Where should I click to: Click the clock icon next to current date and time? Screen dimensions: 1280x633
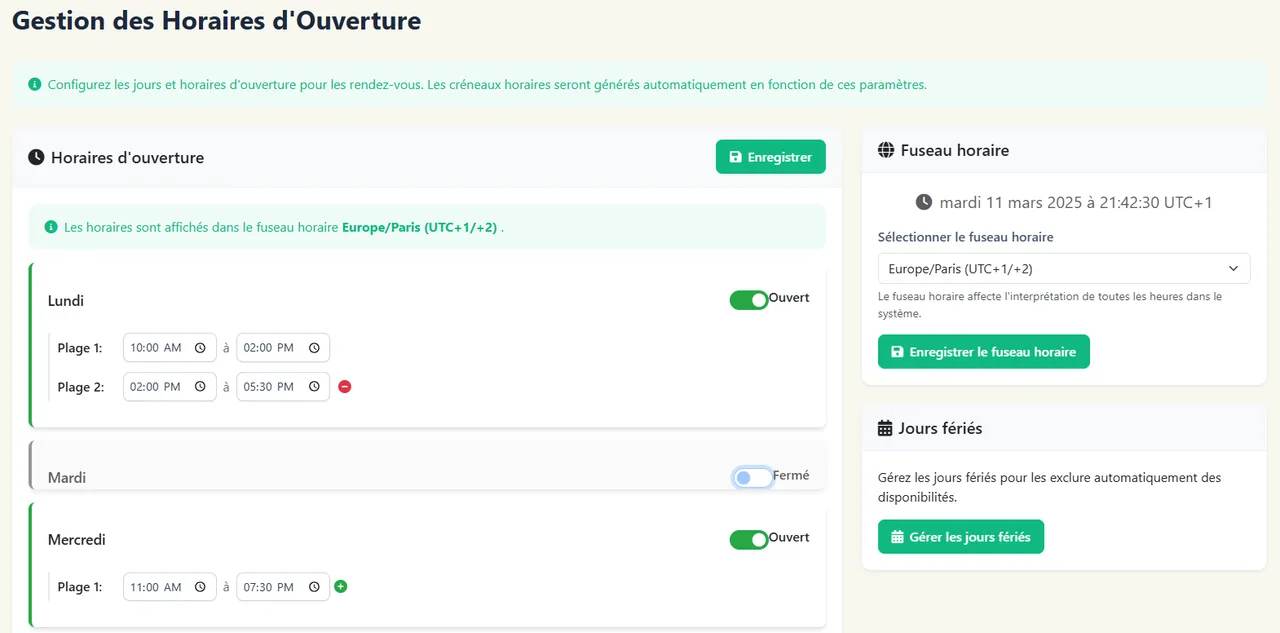tap(924, 202)
